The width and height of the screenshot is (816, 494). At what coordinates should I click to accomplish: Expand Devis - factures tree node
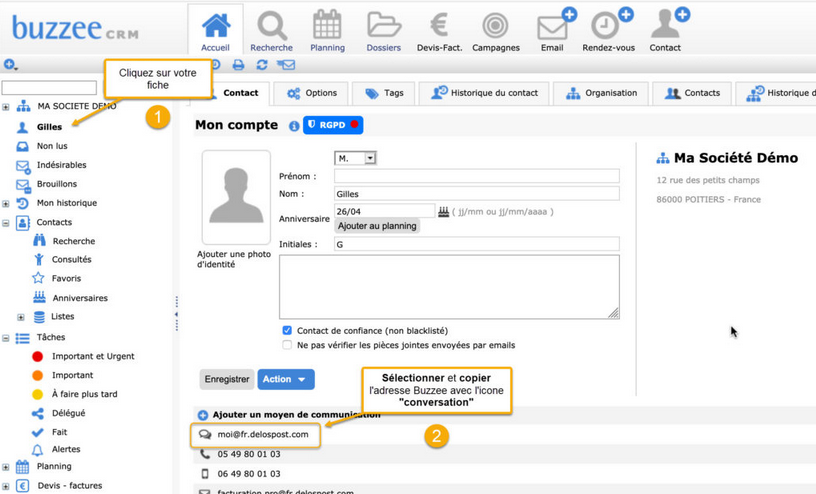(x=6, y=486)
